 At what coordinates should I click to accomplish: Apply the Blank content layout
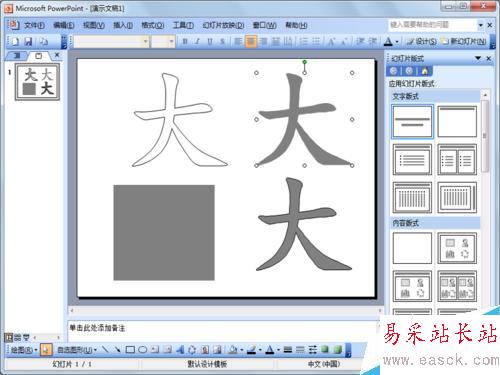[x=412, y=248]
